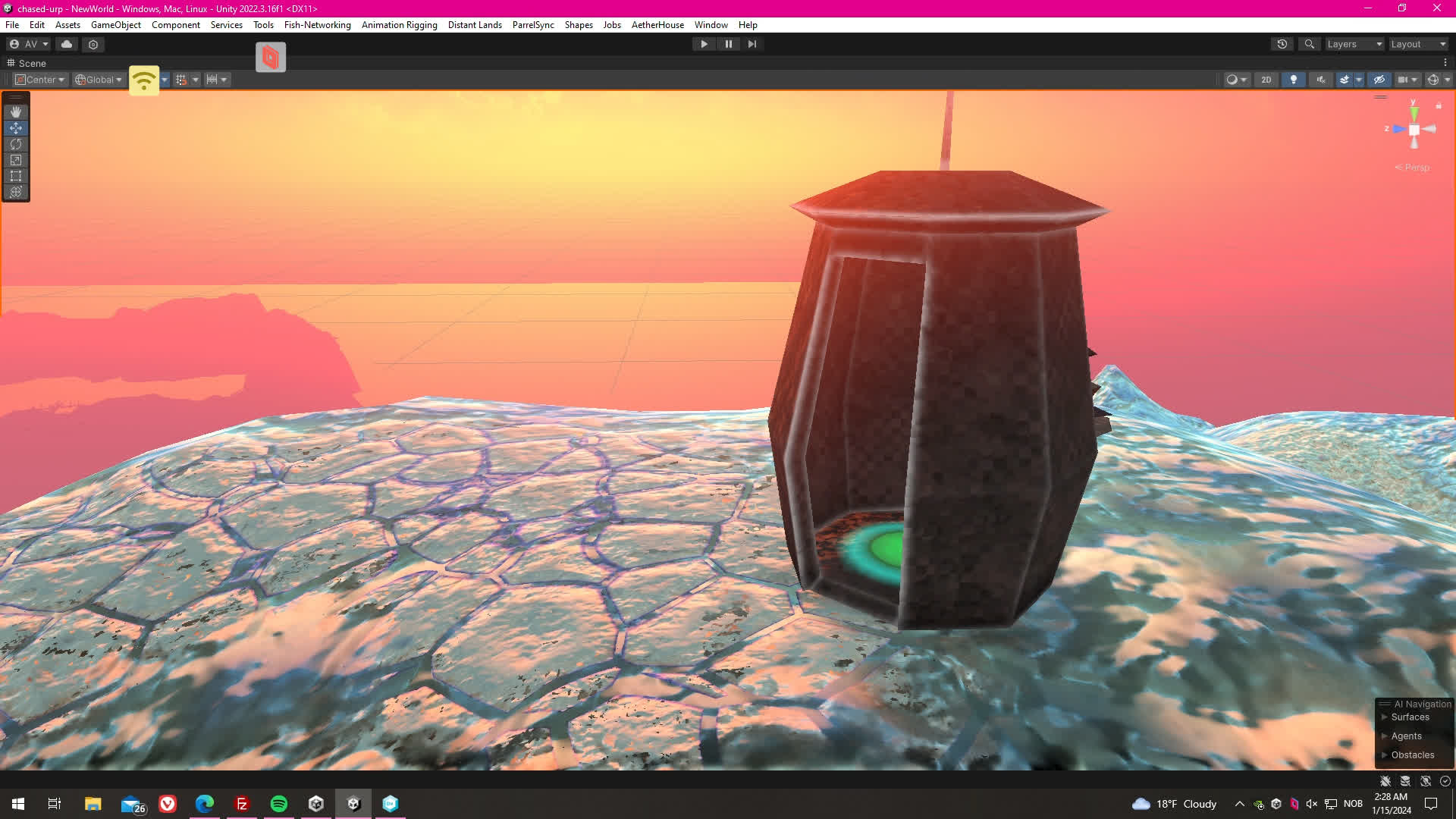Open Spotify from the Windows taskbar

pos(279,804)
